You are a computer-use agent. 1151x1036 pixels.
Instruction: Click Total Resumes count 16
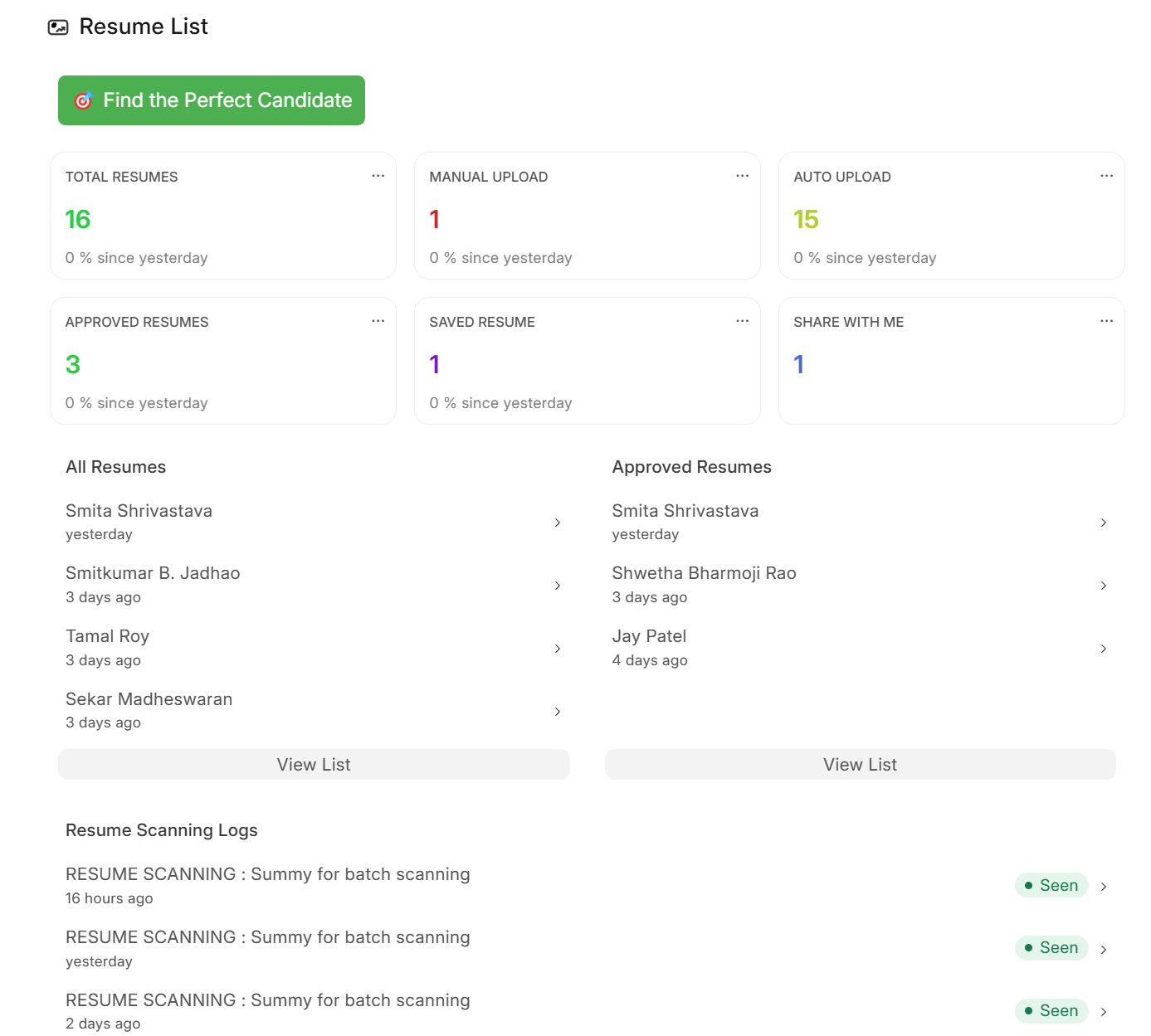click(78, 219)
